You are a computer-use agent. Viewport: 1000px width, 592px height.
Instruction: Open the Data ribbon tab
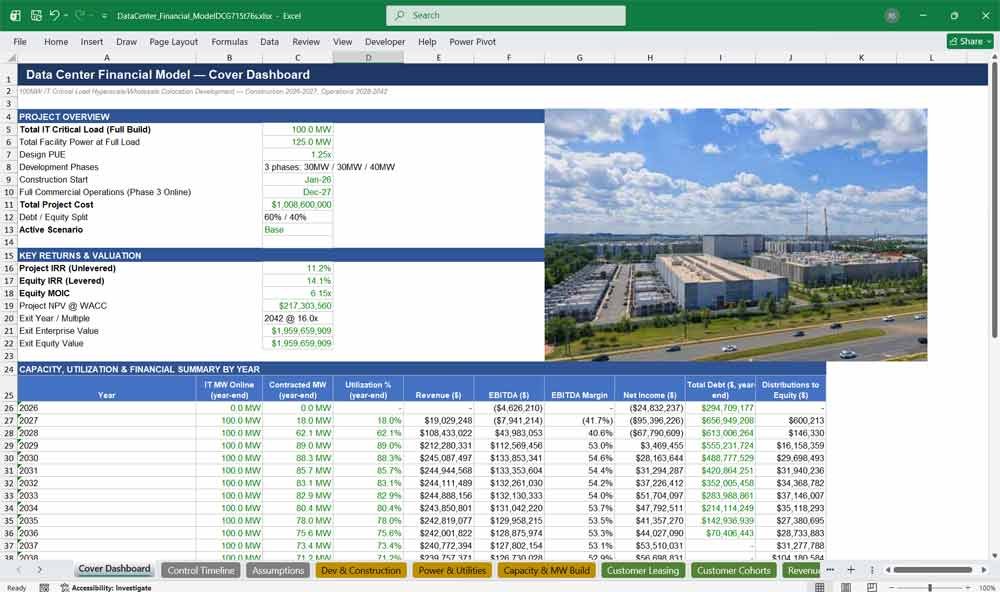pyautogui.click(x=269, y=41)
